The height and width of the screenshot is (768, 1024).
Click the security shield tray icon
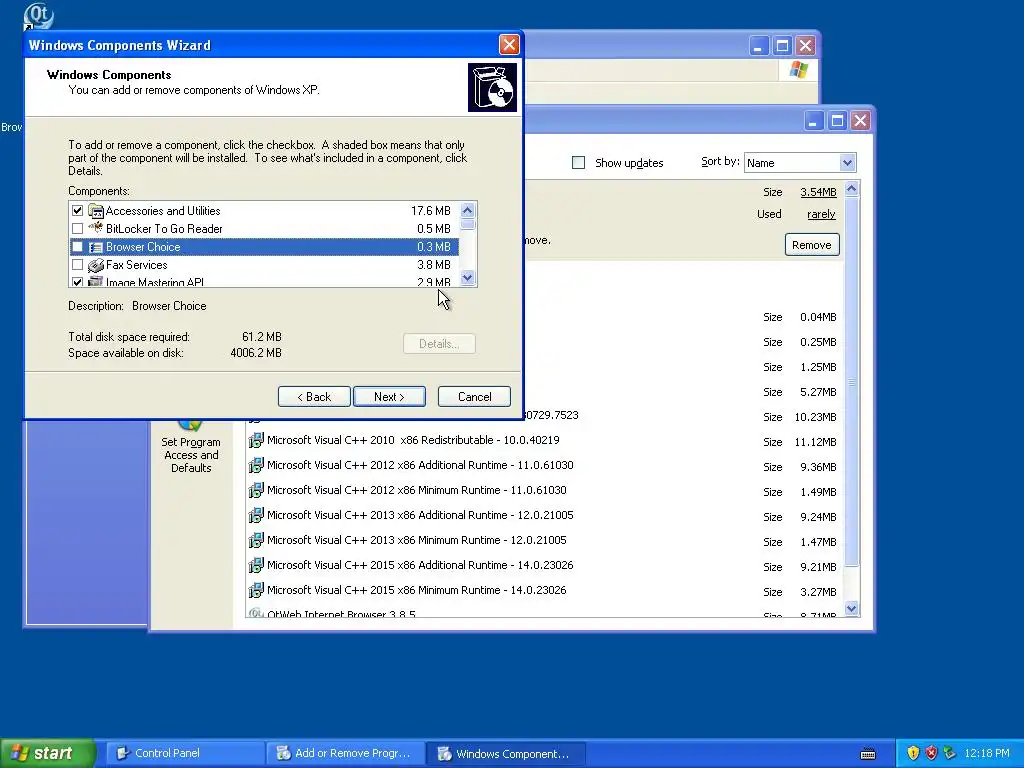click(913, 753)
